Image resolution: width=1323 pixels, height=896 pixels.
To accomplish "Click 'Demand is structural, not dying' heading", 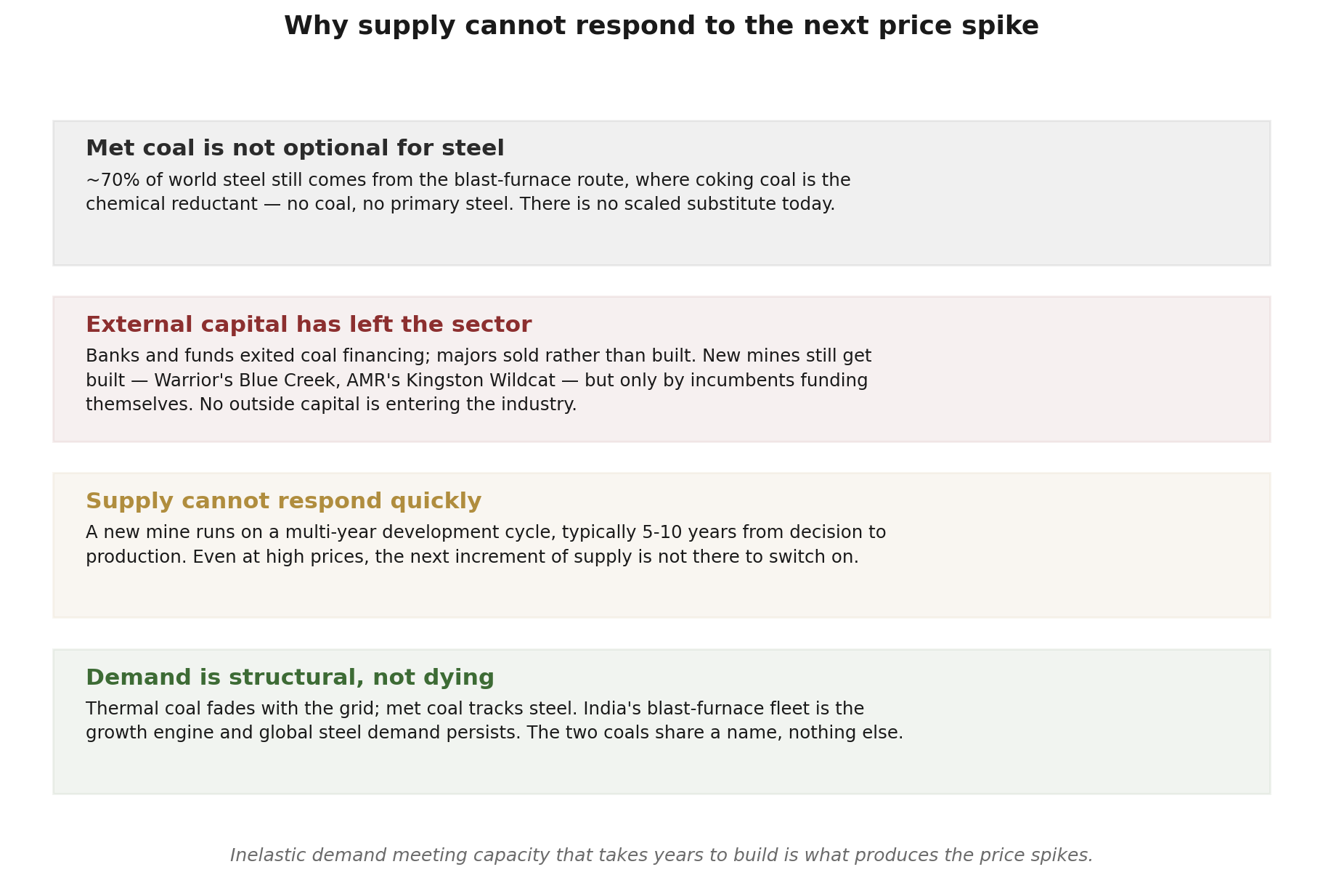I will [x=290, y=677].
